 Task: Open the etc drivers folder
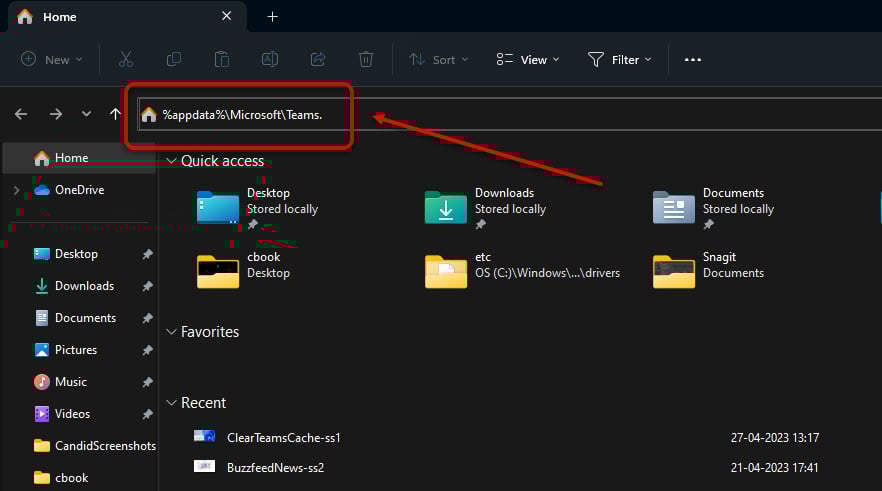pos(446,272)
